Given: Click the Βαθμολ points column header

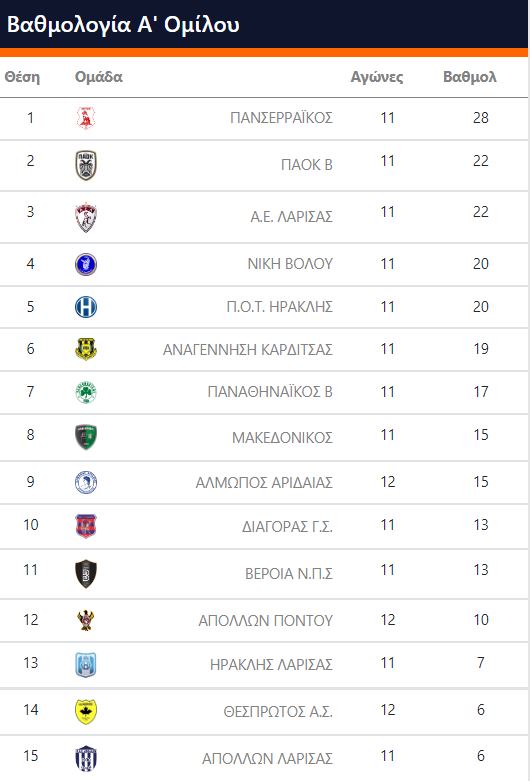Looking at the screenshot, I should pos(470,77).
